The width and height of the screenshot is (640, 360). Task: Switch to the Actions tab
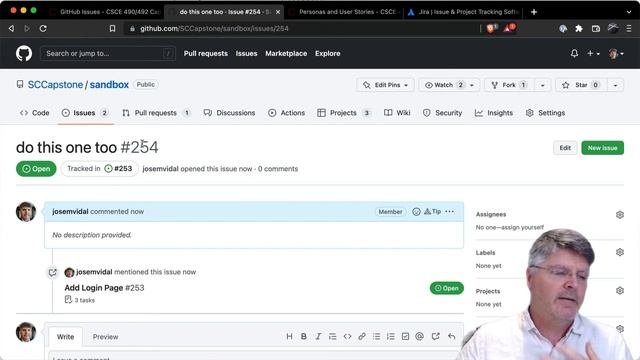click(287, 113)
